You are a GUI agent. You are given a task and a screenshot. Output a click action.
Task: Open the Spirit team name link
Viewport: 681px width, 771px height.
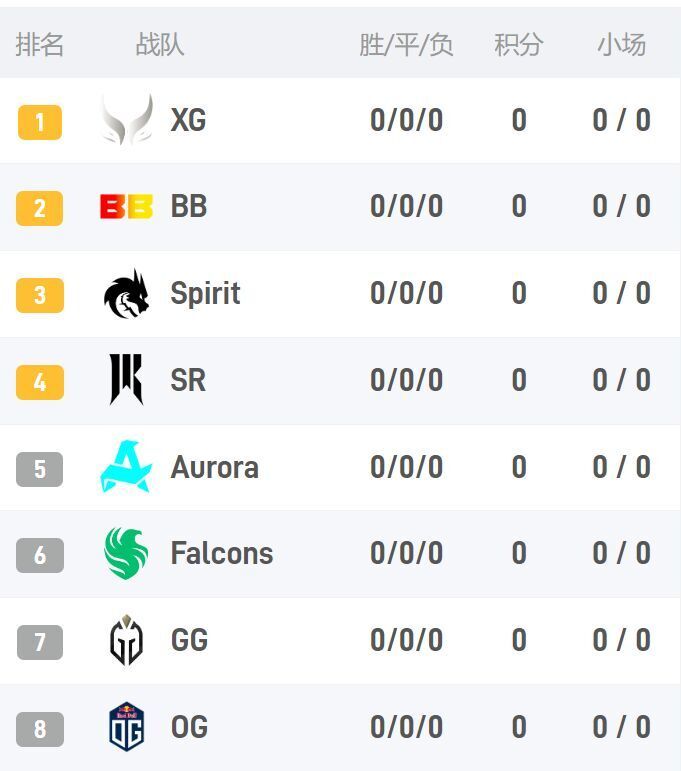pos(205,294)
